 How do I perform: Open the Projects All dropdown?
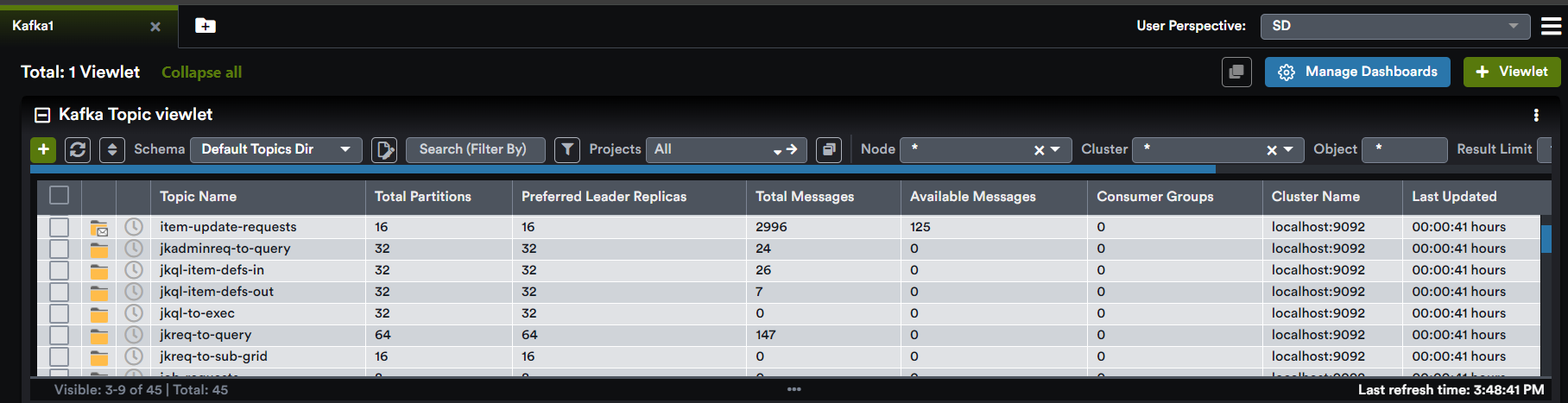pos(727,149)
